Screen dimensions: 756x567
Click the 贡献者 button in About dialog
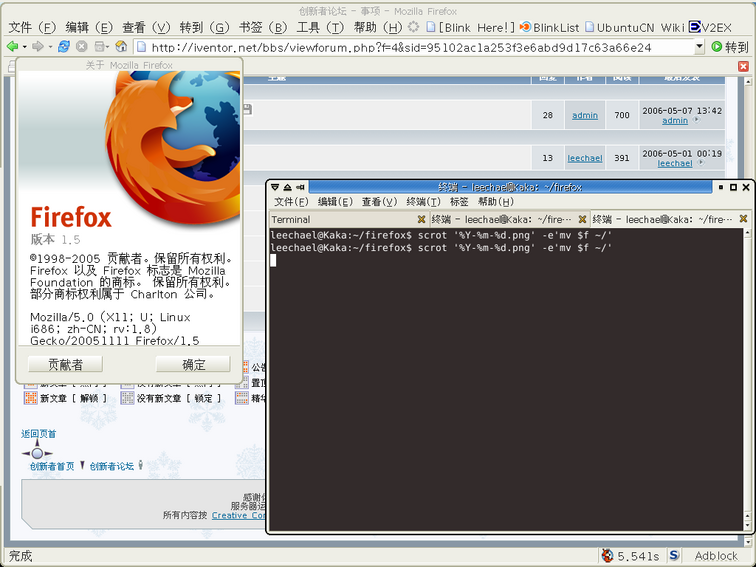coord(65,364)
